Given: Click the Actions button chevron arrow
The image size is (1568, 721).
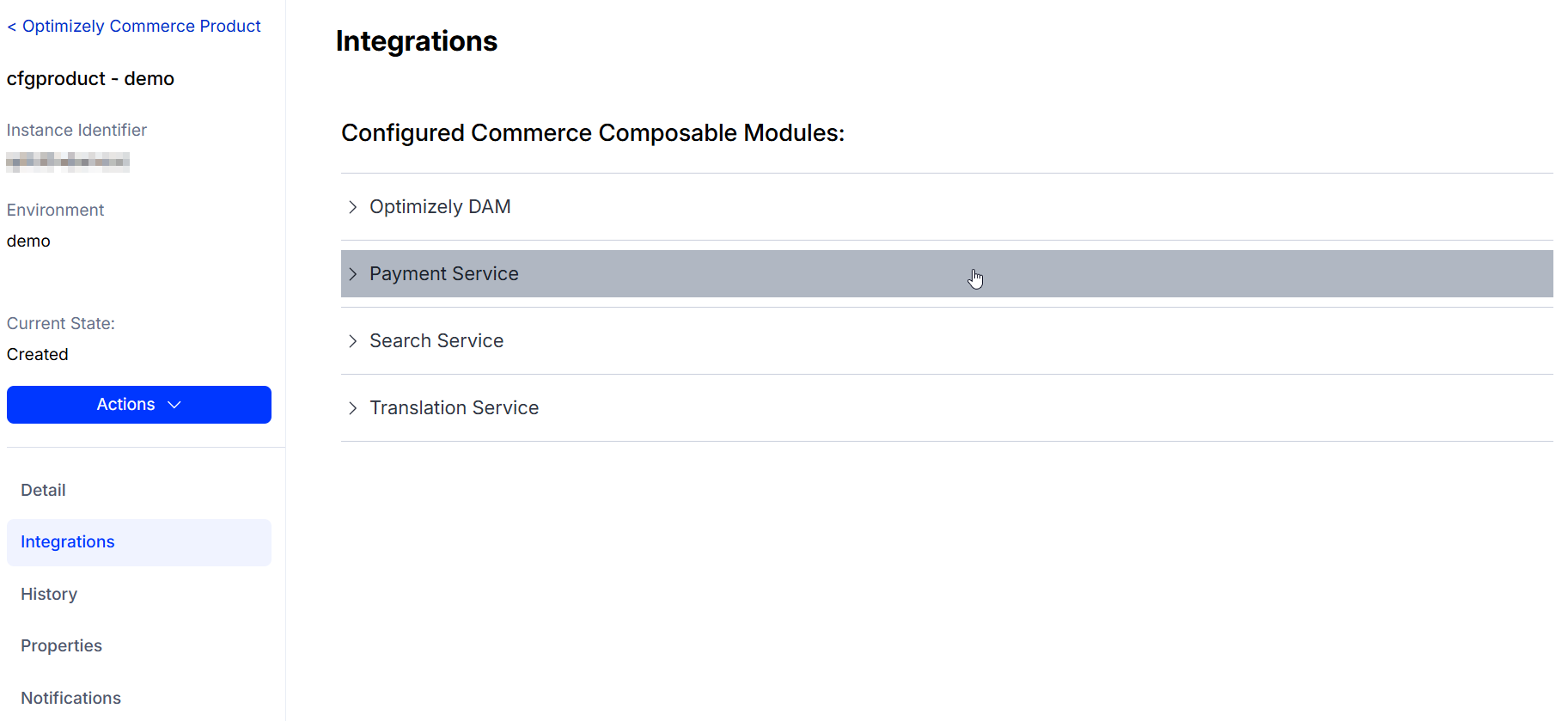Looking at the screenshot, I should pos(174,404).
